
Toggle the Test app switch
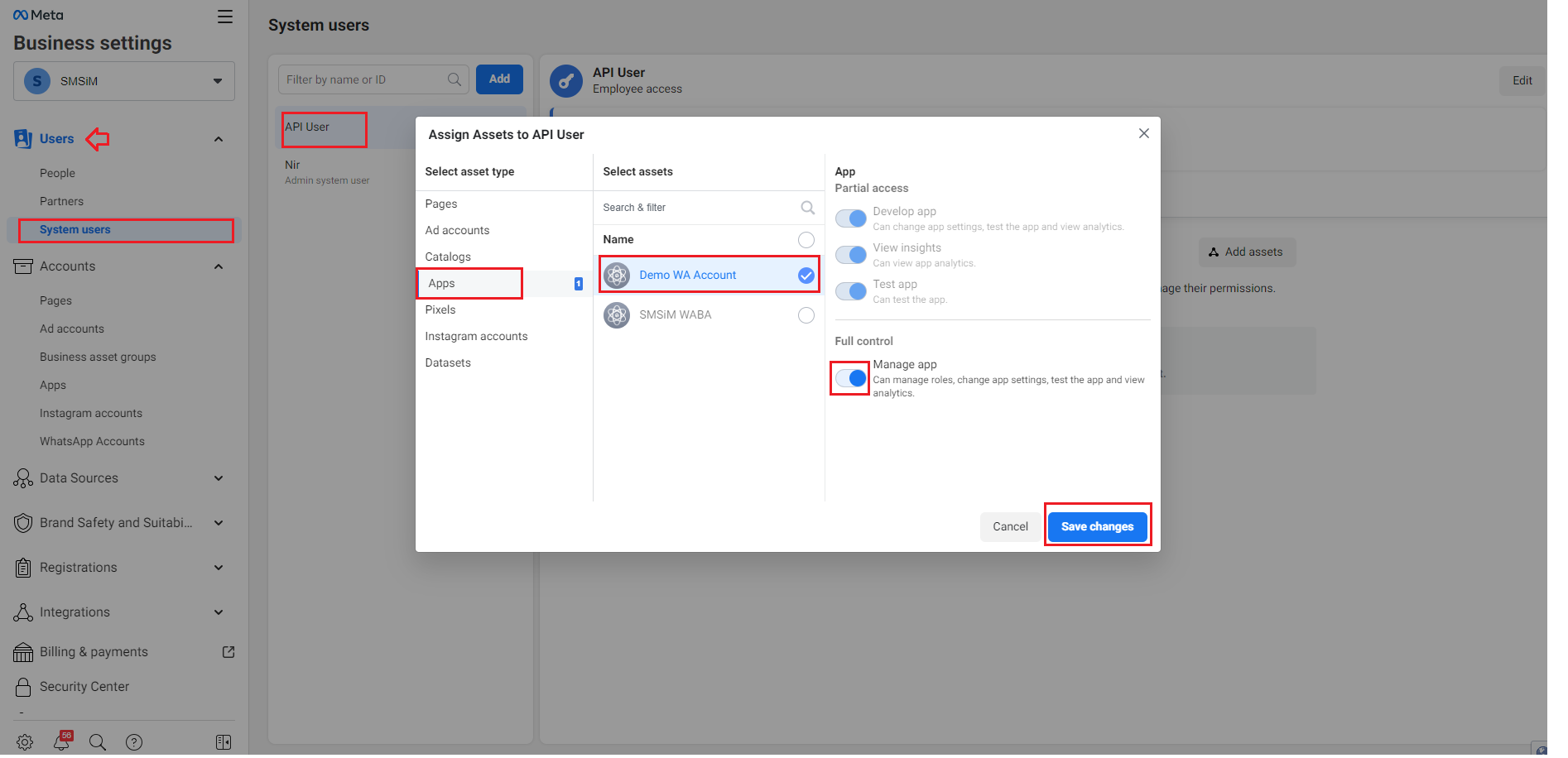pyautogui.click(x=851, y=291)
